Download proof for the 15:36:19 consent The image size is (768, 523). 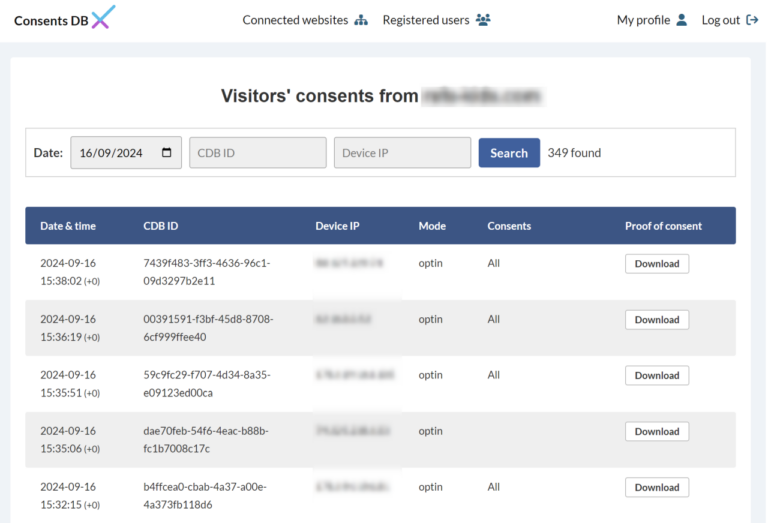tap(656, 320)
